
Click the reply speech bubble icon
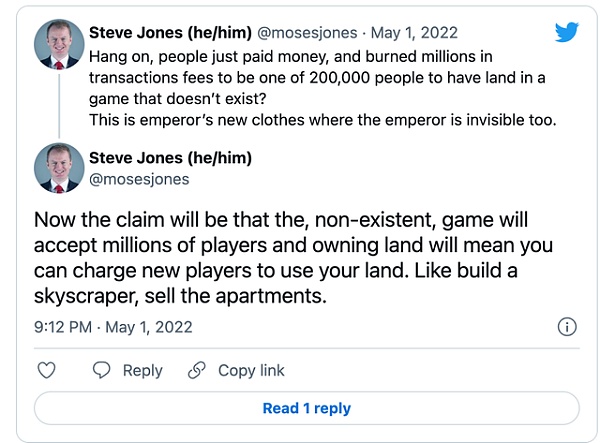click(101, 370)
